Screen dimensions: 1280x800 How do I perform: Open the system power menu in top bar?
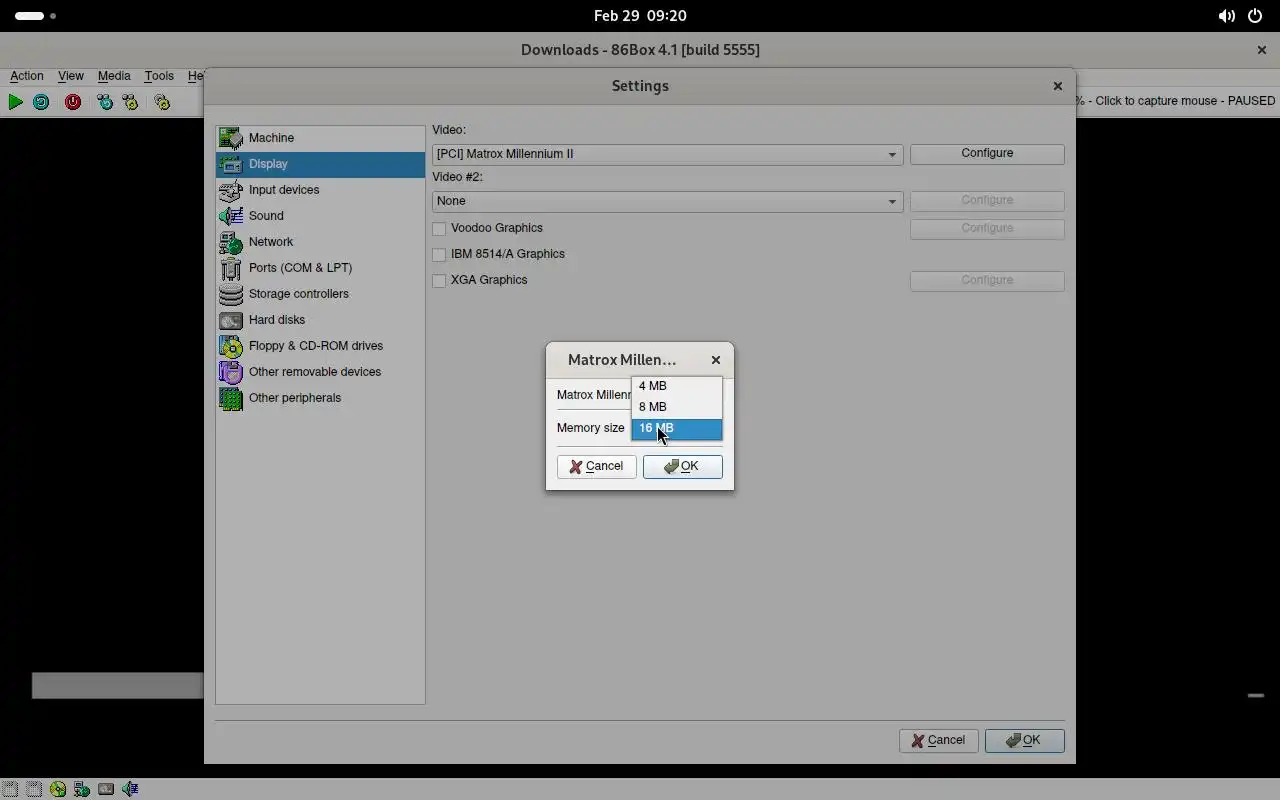pos(1255,16)
